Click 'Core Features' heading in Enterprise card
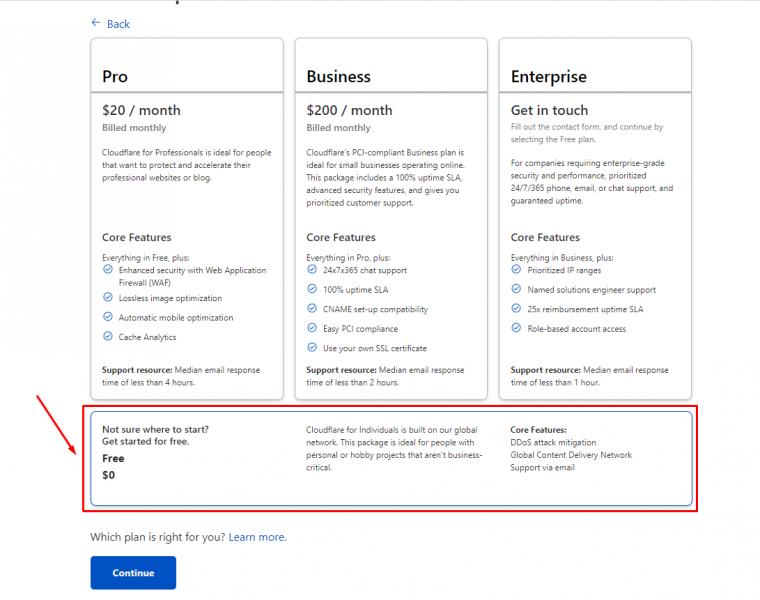This screenshot has width=760, height=600. click(545, 237)
